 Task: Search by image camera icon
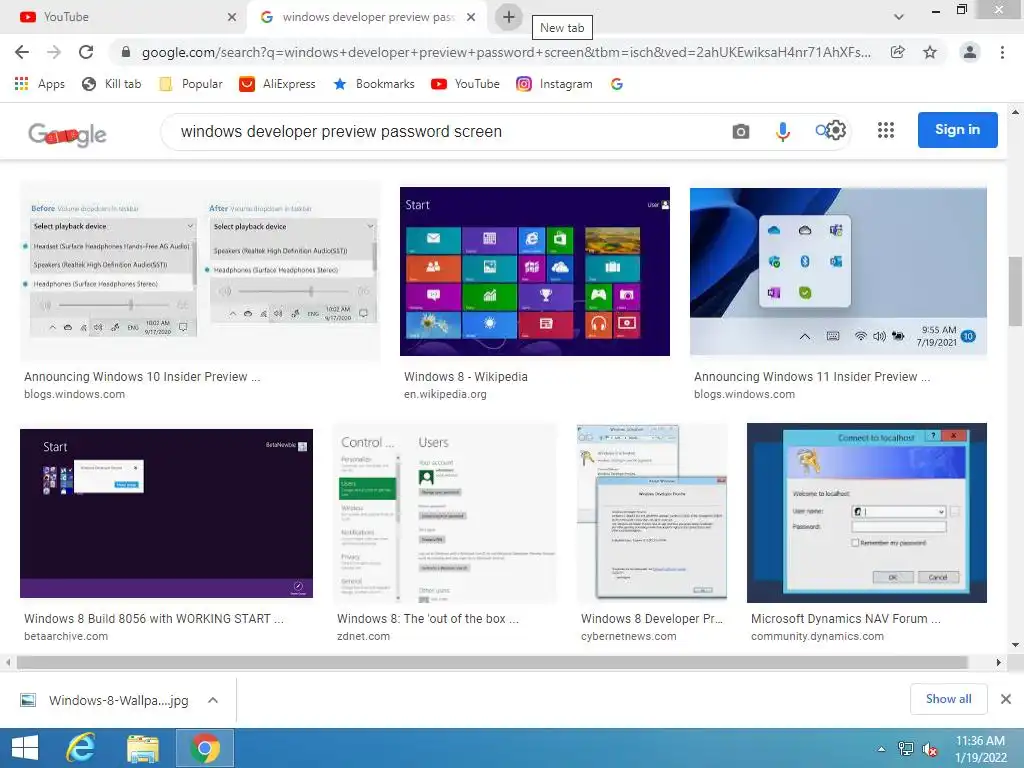click(x=741, y=131)
